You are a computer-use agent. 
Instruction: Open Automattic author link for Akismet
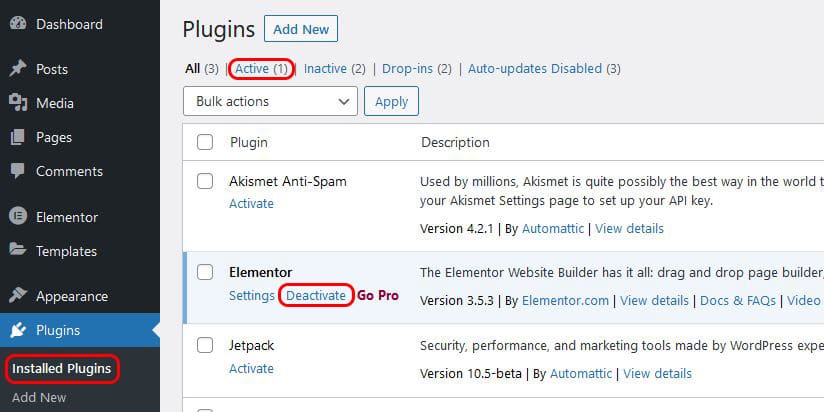click(553, 229)
